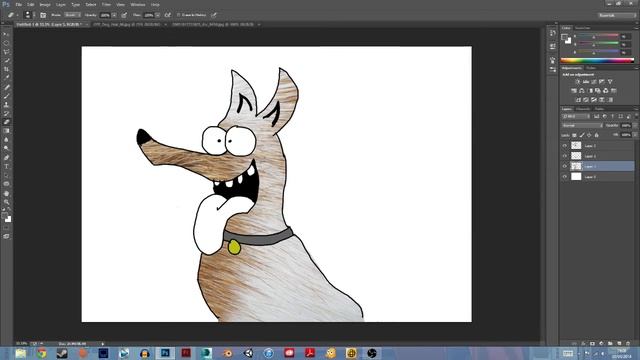
Task: Select the Eyedropper tool
Action: [x=6, y=78]
